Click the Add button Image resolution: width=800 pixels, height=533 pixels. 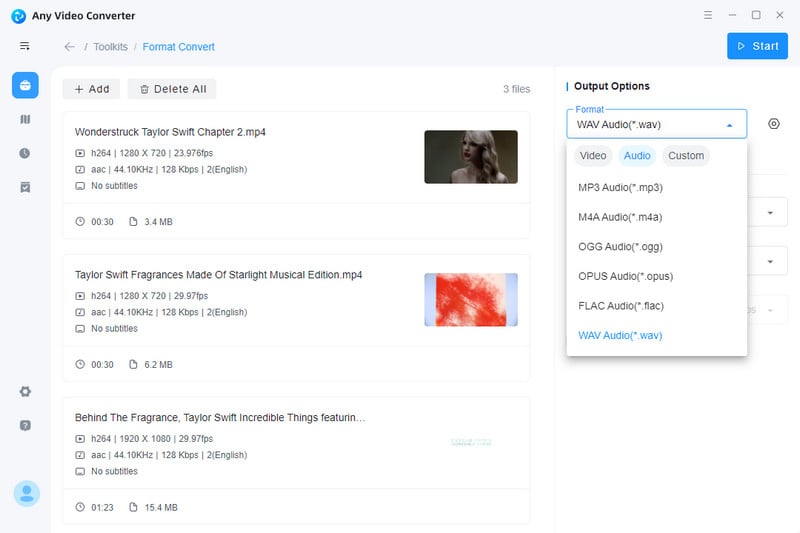pos(91,89)
